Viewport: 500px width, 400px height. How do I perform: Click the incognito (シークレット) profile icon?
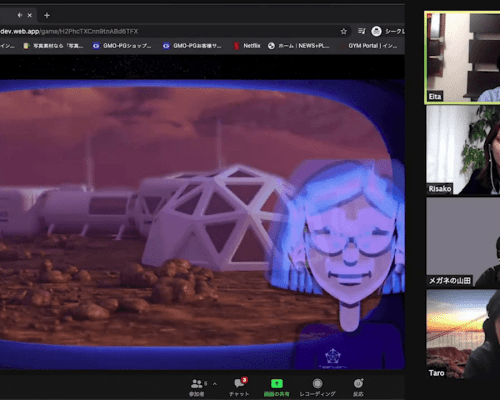376,31
